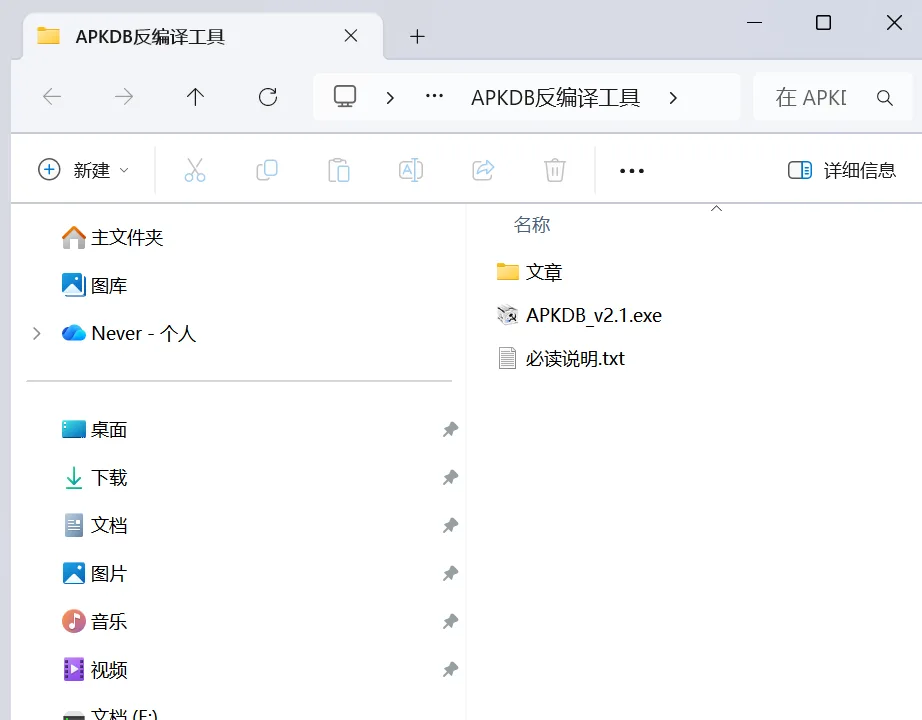Sort by the 名称 column header
922x720 pixels.
tap(532, 225)
